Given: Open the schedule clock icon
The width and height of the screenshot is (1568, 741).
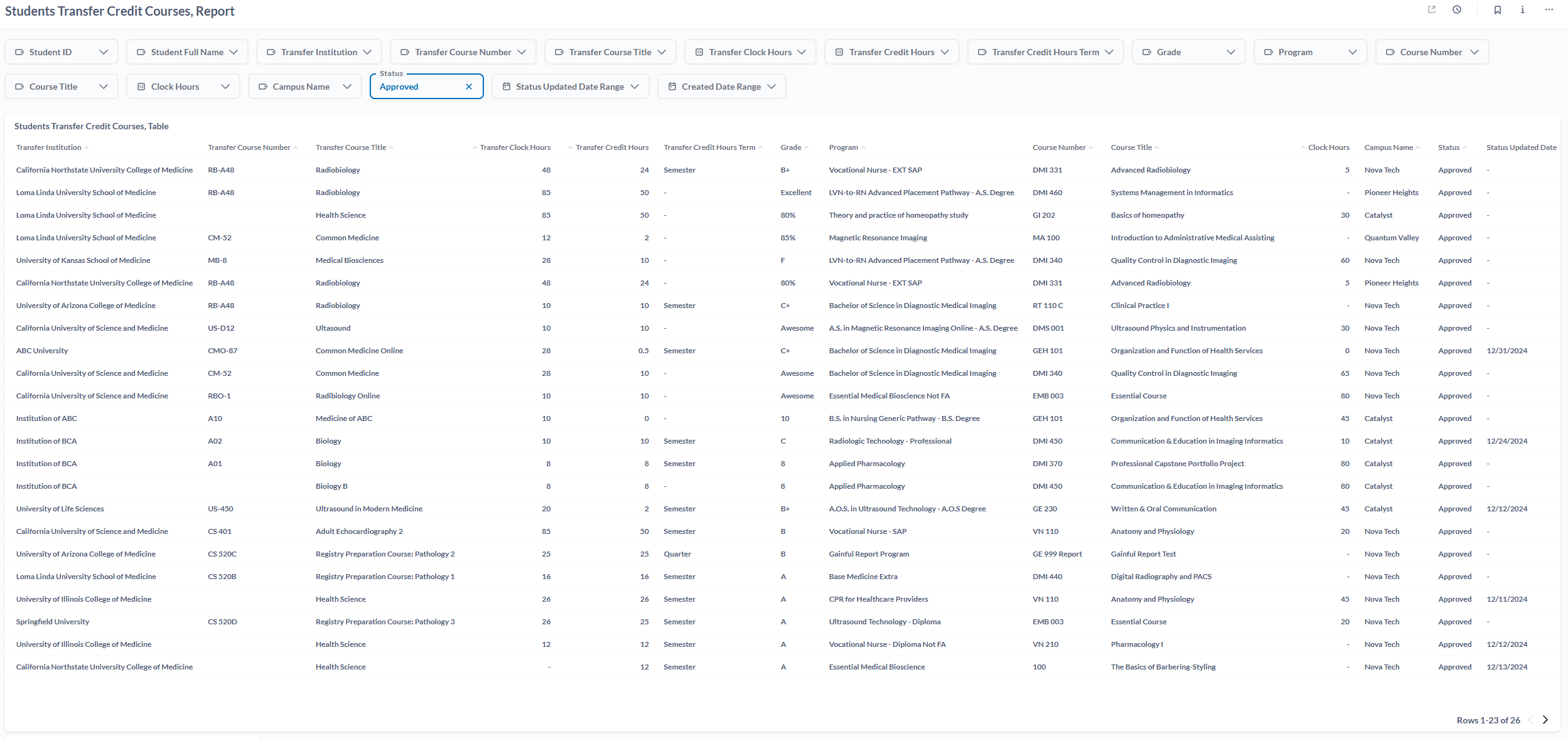Looking at the screenshot, I should point(1457,9).
